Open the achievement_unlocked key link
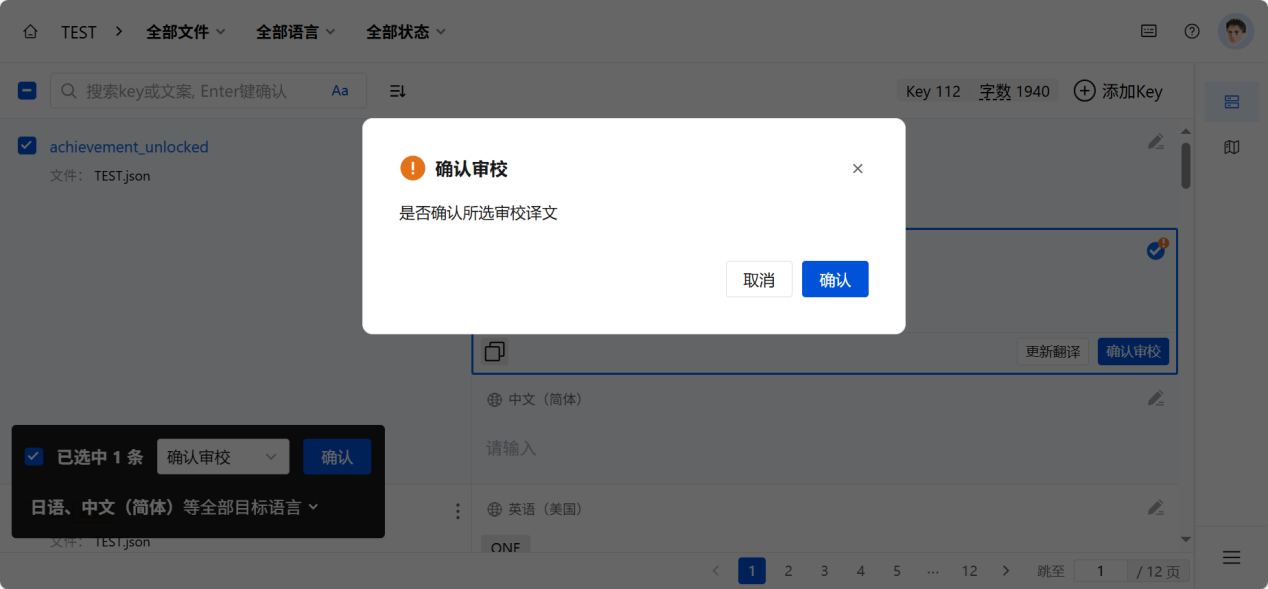Viewport: 1268px width, 589px height. pos(129,147)
